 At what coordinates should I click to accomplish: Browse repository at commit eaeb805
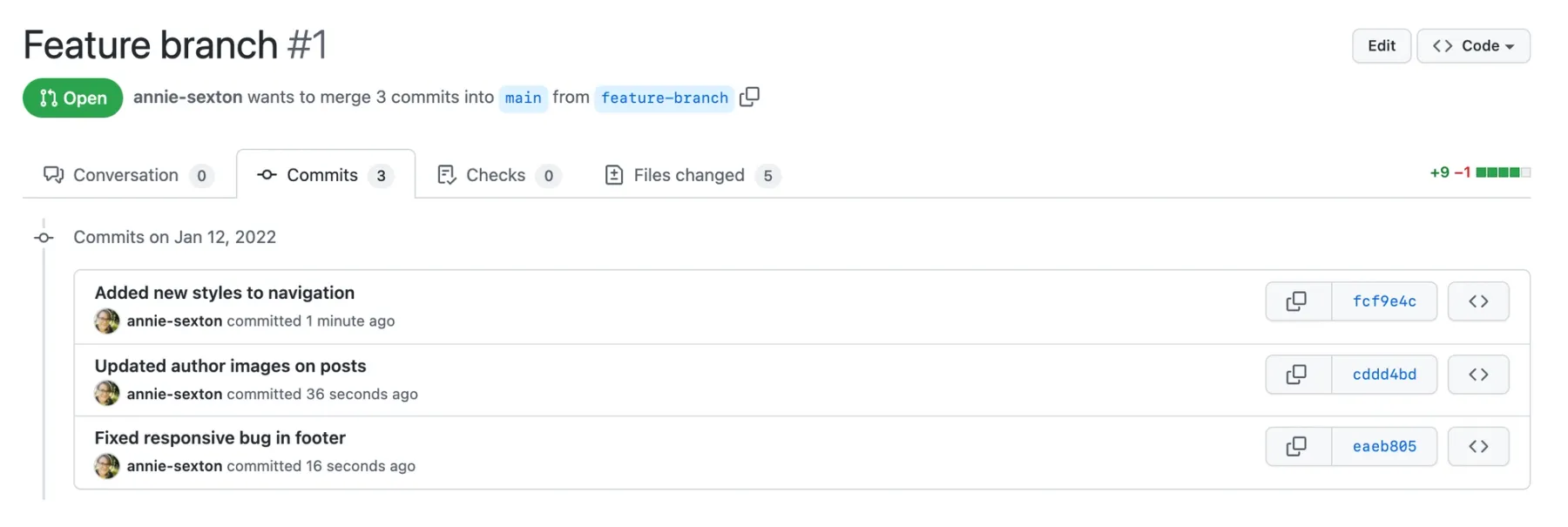(1477, 447)
